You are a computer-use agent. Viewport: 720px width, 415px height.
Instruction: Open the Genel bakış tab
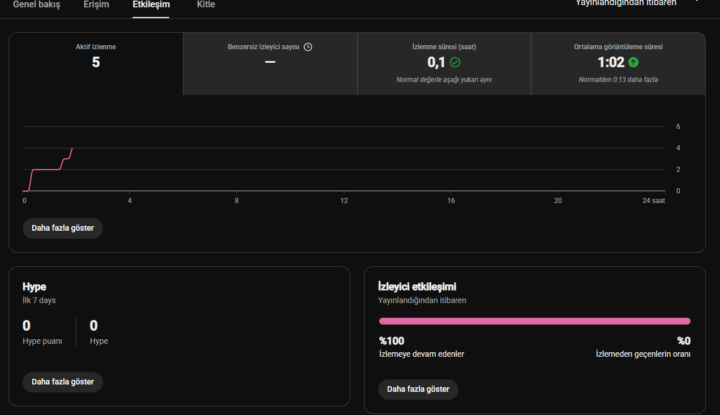click(x=36, y=5)
